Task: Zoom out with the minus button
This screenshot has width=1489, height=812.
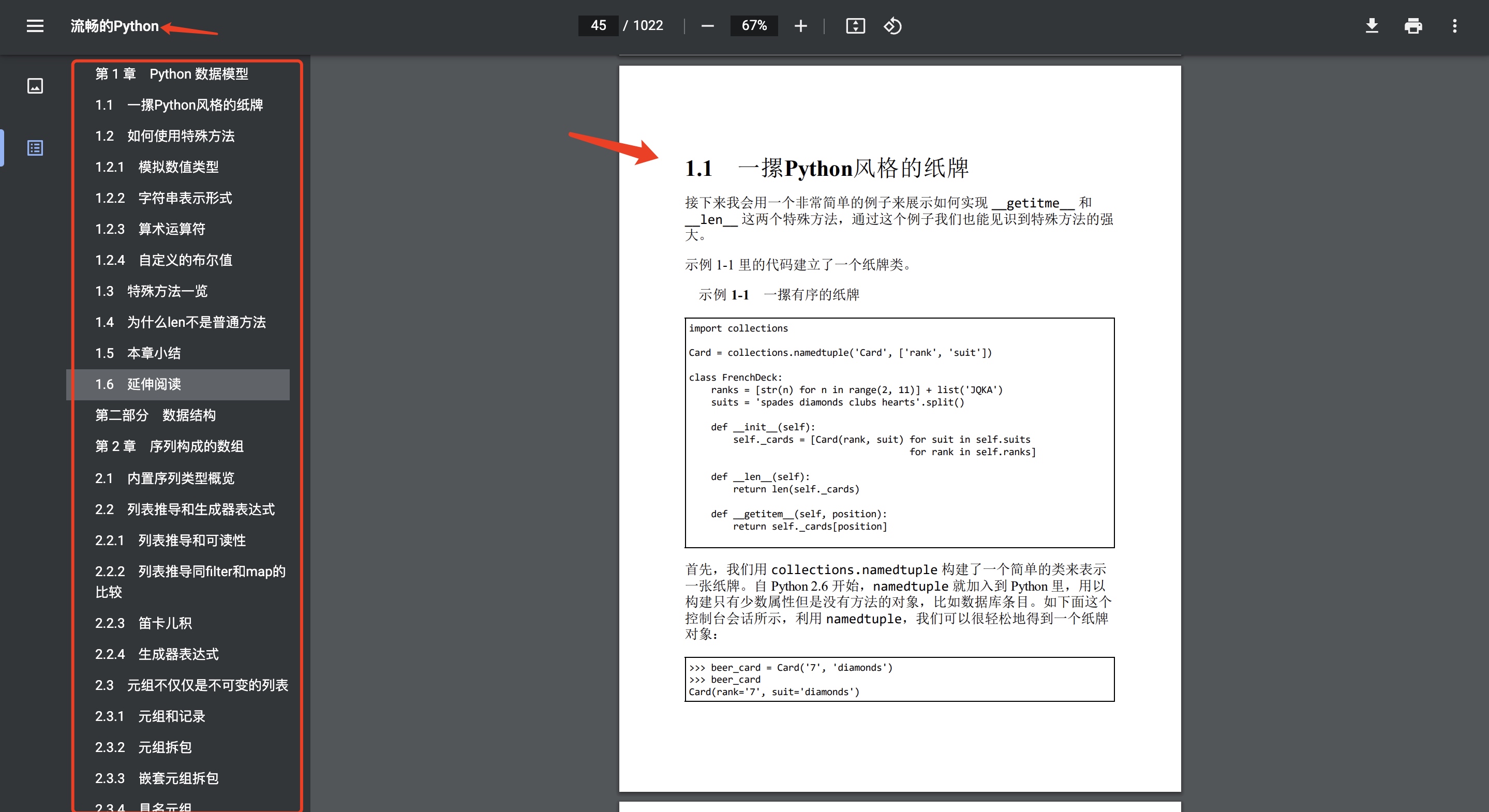Action: (707, 26)
